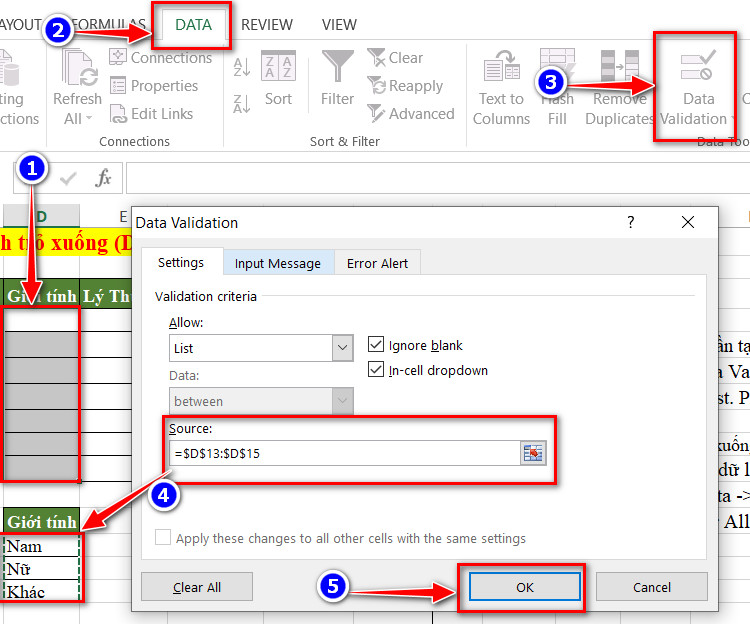Check Apply these changes to all other cells

[x=163, y=537]
